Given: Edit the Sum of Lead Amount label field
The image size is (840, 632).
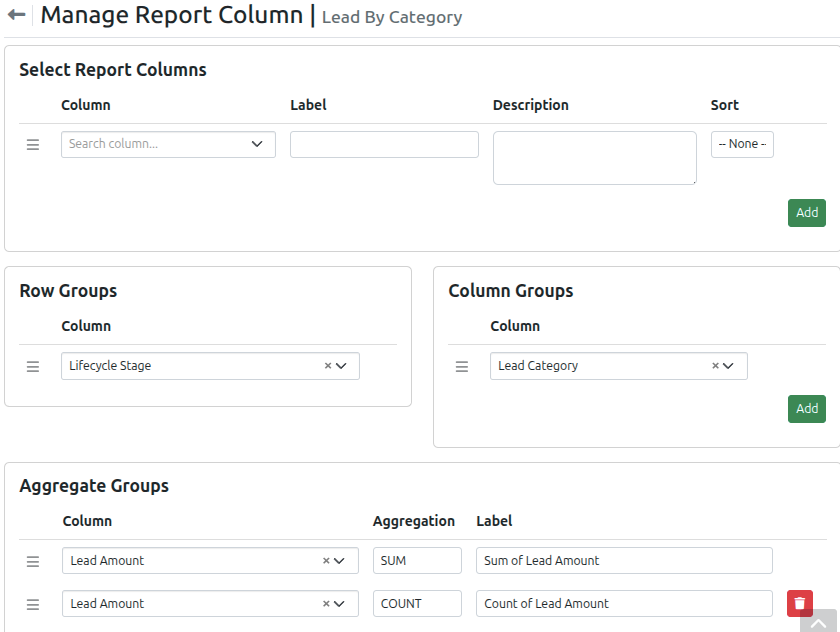Looking at the screenshot, I should (624, 561).
